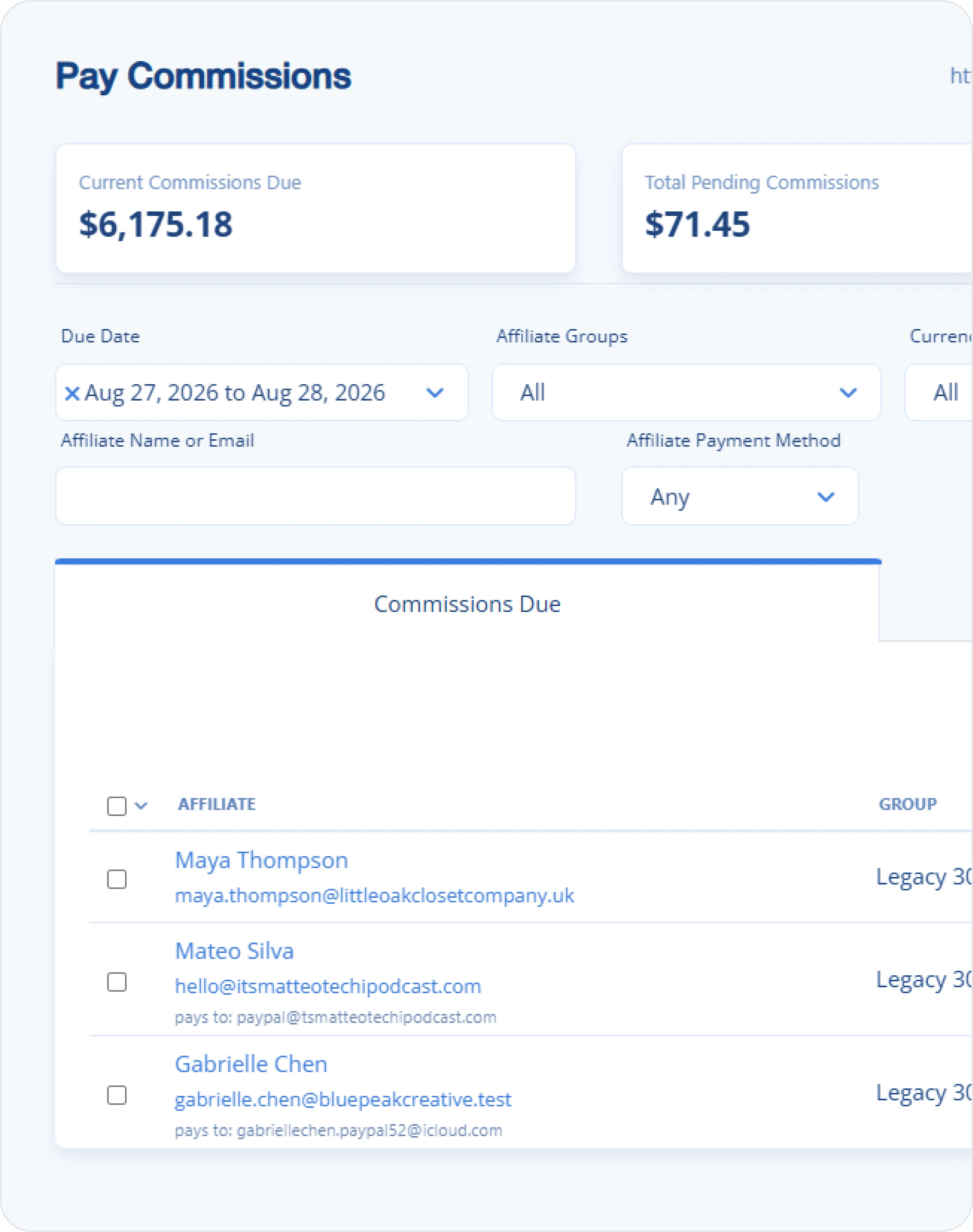The width and height of the screenshot is (973, 1232).
Task: Open the Affiliate Payment Method dropdown
Action: [740, 497]
